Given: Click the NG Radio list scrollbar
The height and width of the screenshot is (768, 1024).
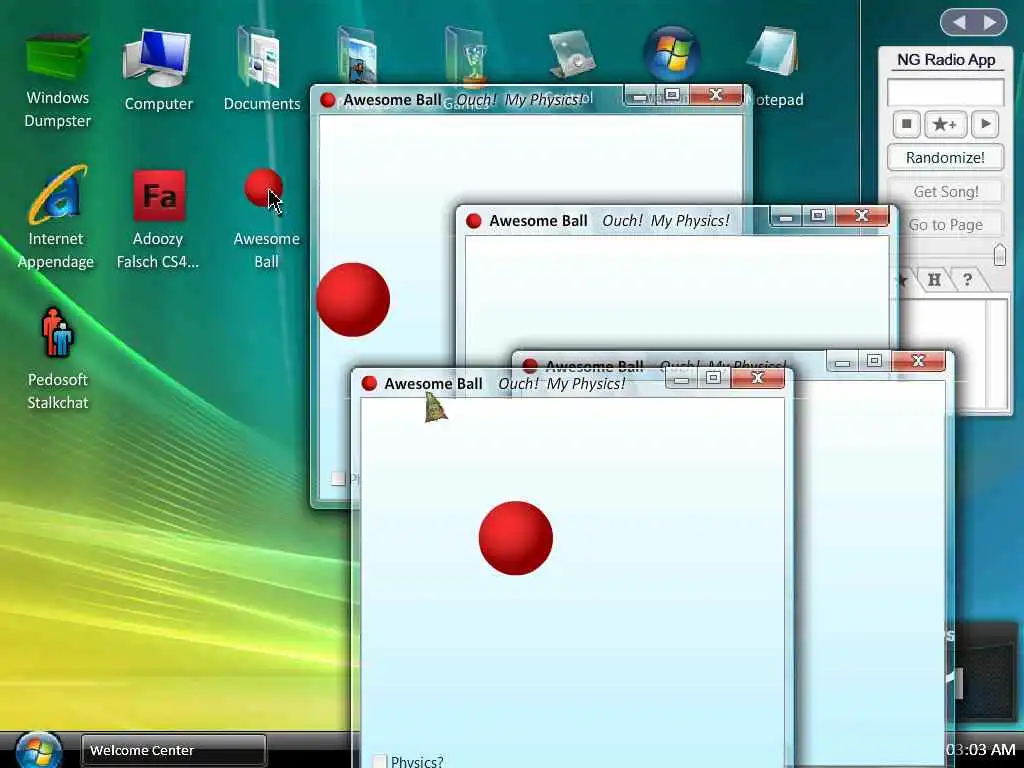Looking at the screenshot, I should coord(997,355).
